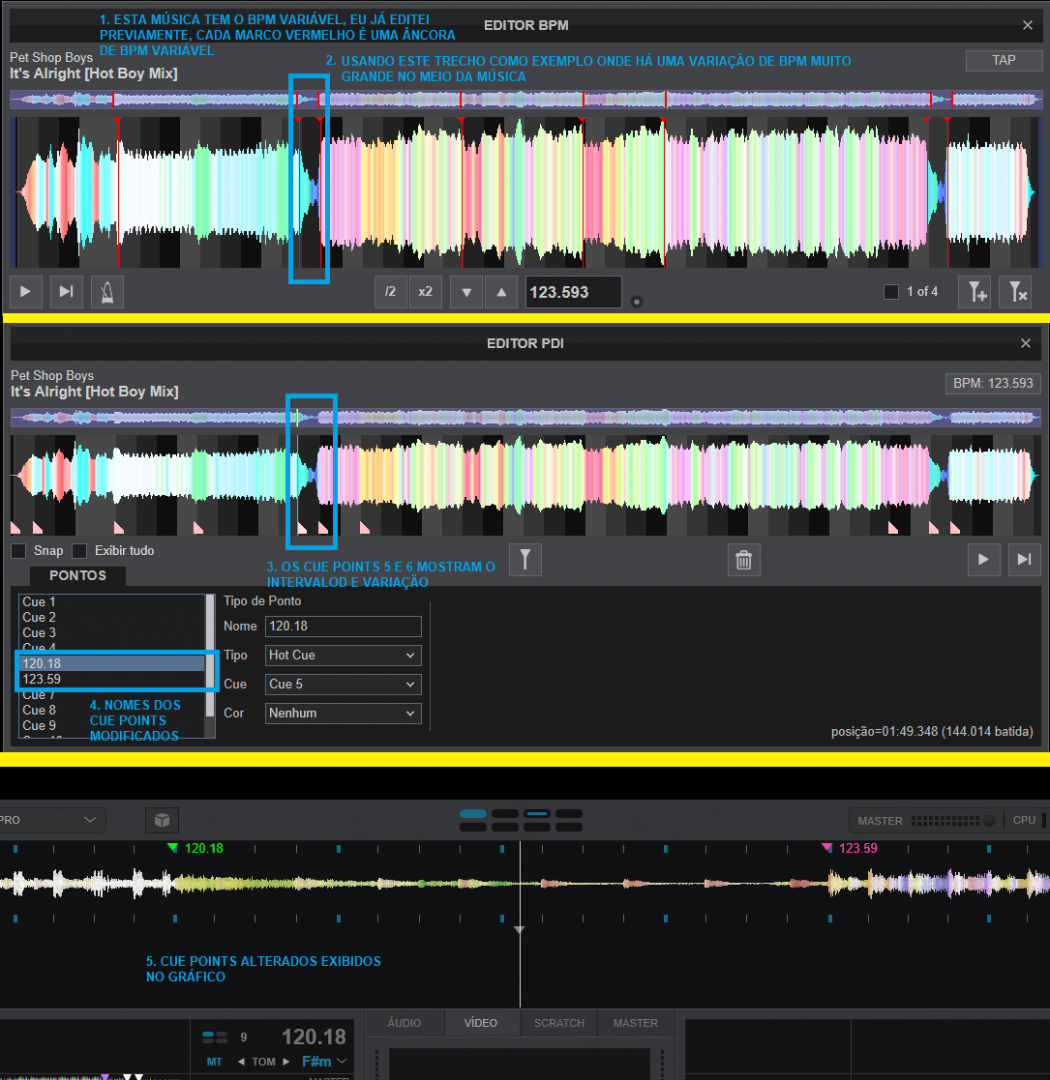The height and width of the screenshot is (1080, 1050).
Task: Open the F#m key dropdown
Action: click(324, 1061)
